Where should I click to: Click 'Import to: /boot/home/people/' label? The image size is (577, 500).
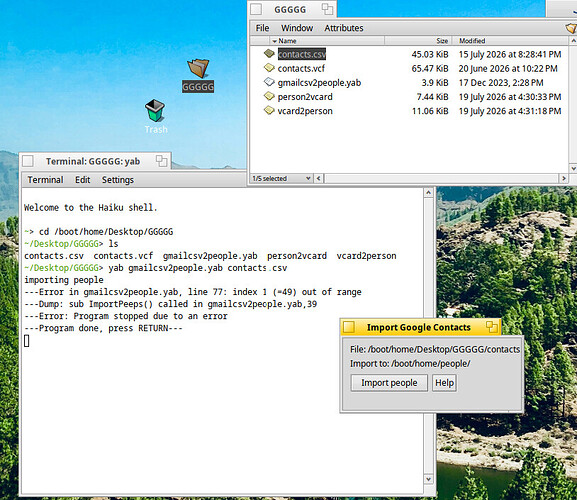pyautogui.click(x=410, y=364)
